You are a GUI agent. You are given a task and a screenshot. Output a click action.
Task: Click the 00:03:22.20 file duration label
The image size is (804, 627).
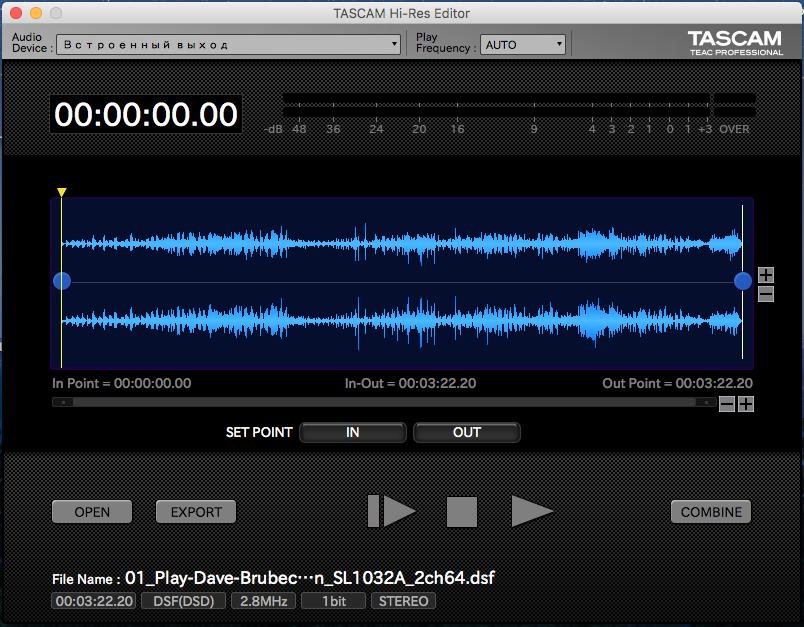point(94,601)
